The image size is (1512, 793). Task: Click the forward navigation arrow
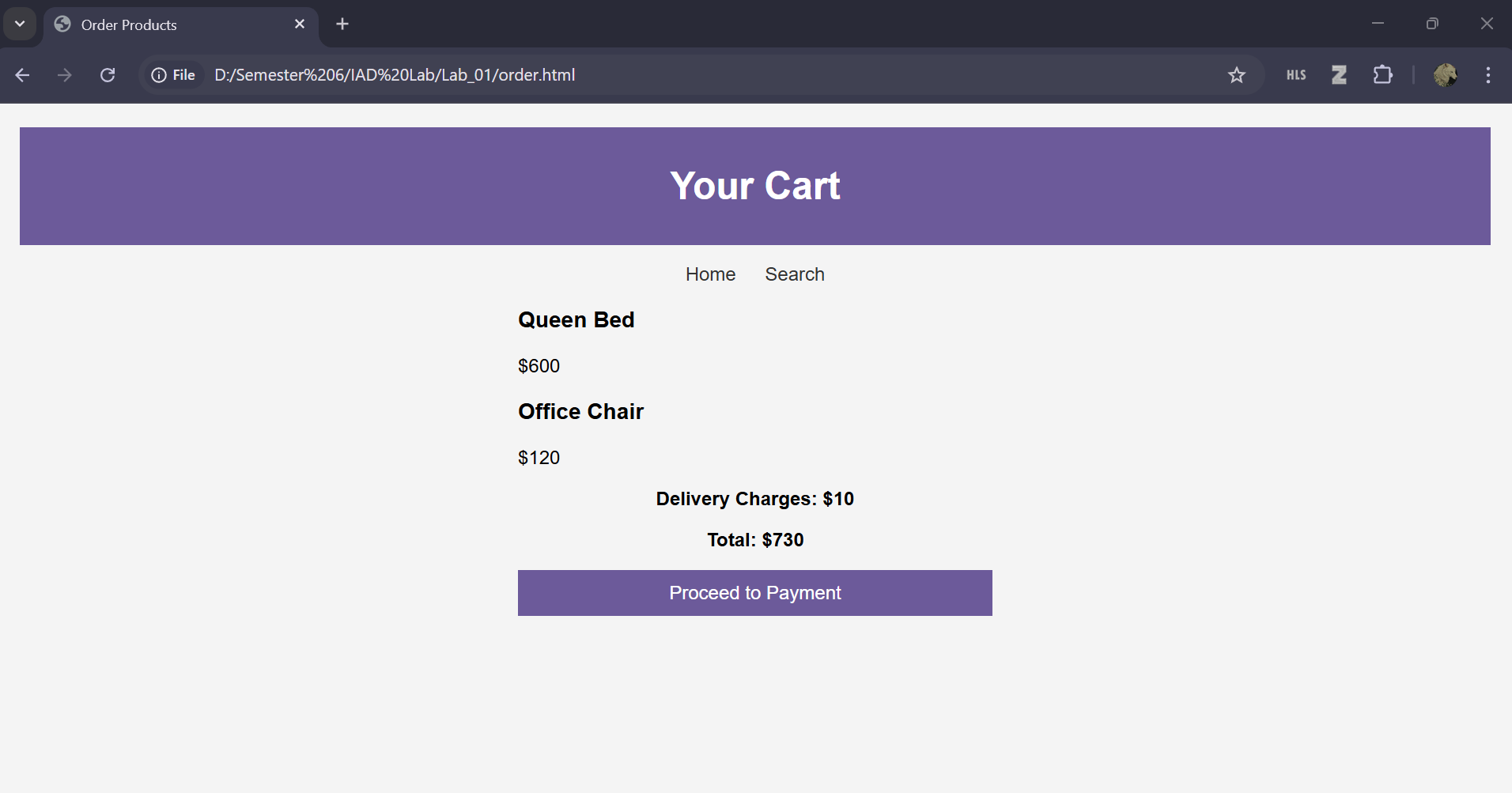pos(64,75)
